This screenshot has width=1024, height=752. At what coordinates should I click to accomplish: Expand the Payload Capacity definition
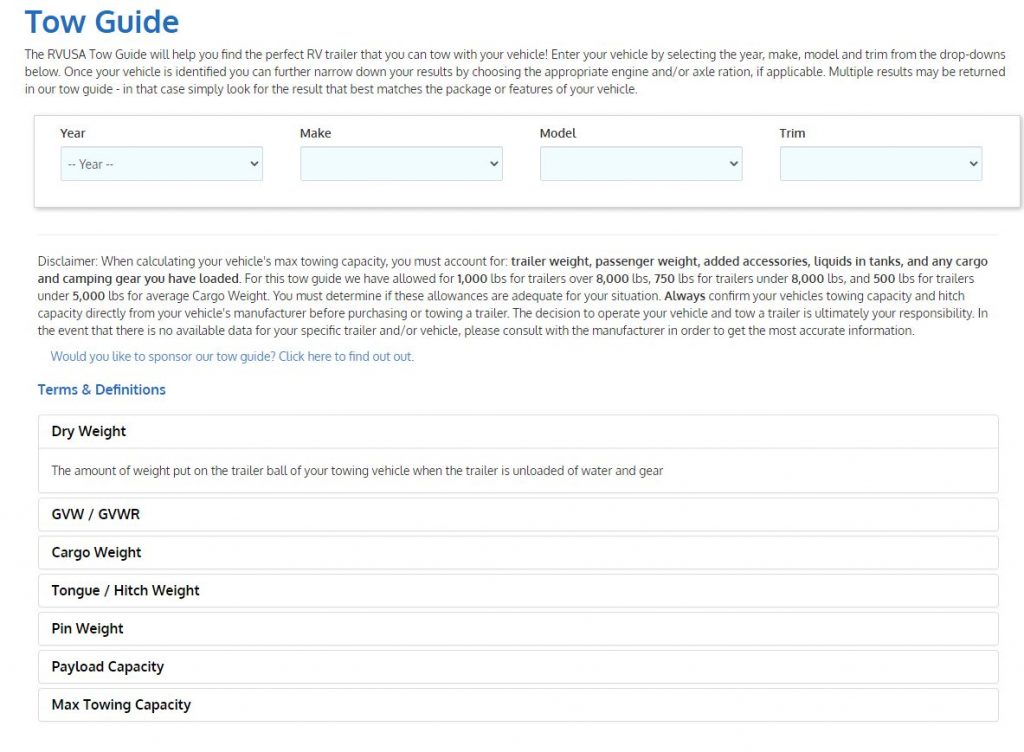pyautogui.click(x=518, y=666)
